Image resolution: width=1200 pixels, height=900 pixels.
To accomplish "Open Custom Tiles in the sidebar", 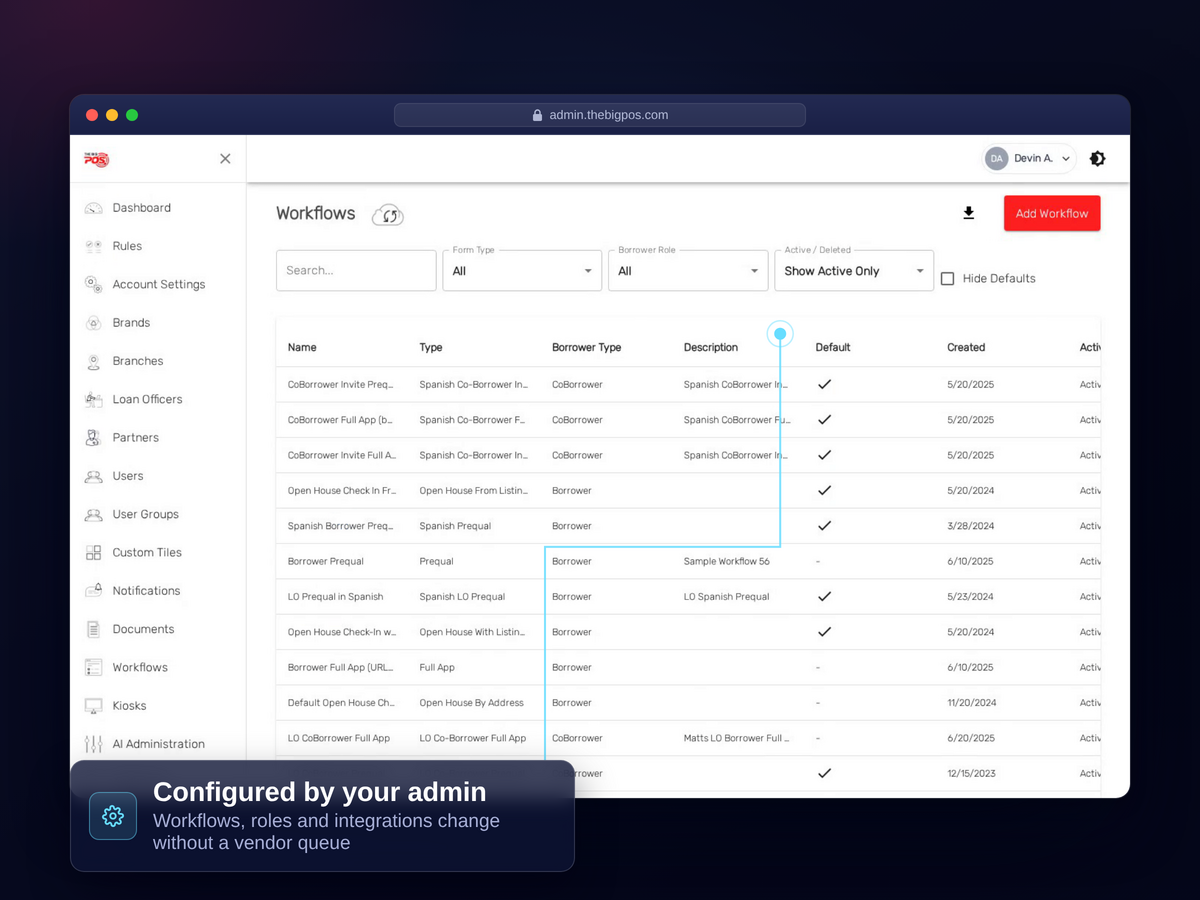I will point(147,553).
